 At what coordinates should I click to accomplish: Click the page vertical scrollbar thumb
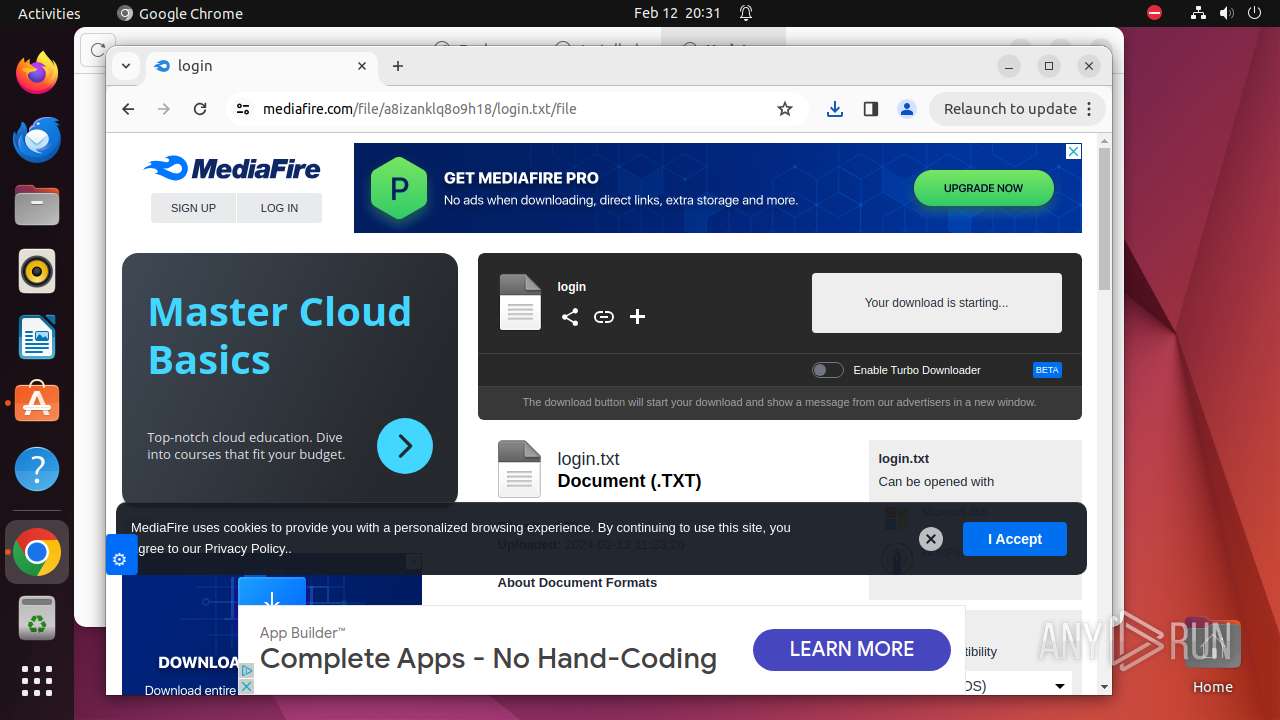coord(1104,218)
